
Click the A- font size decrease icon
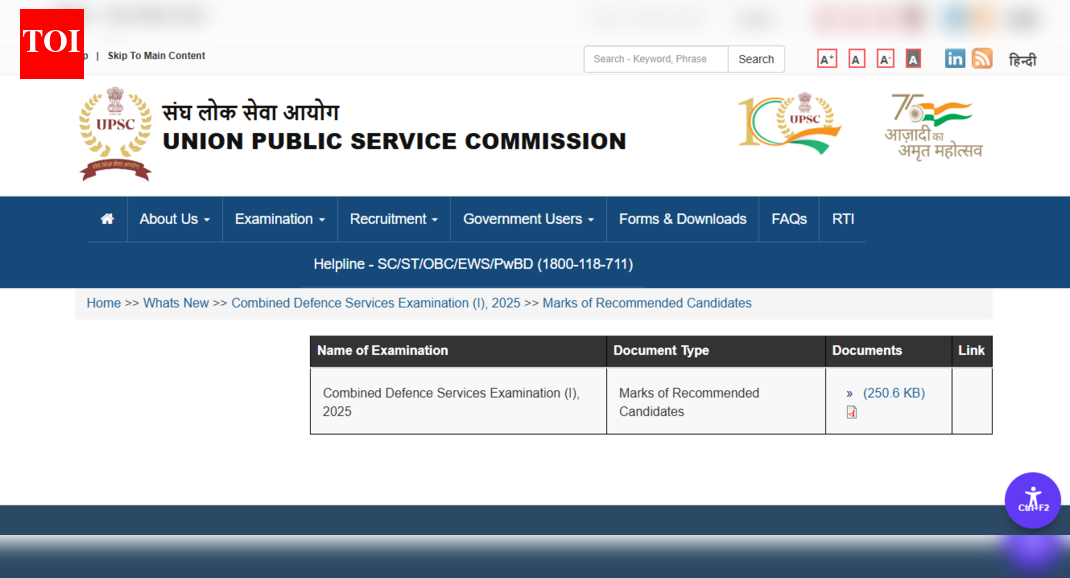pyautogui.click(x=884, y=59)
